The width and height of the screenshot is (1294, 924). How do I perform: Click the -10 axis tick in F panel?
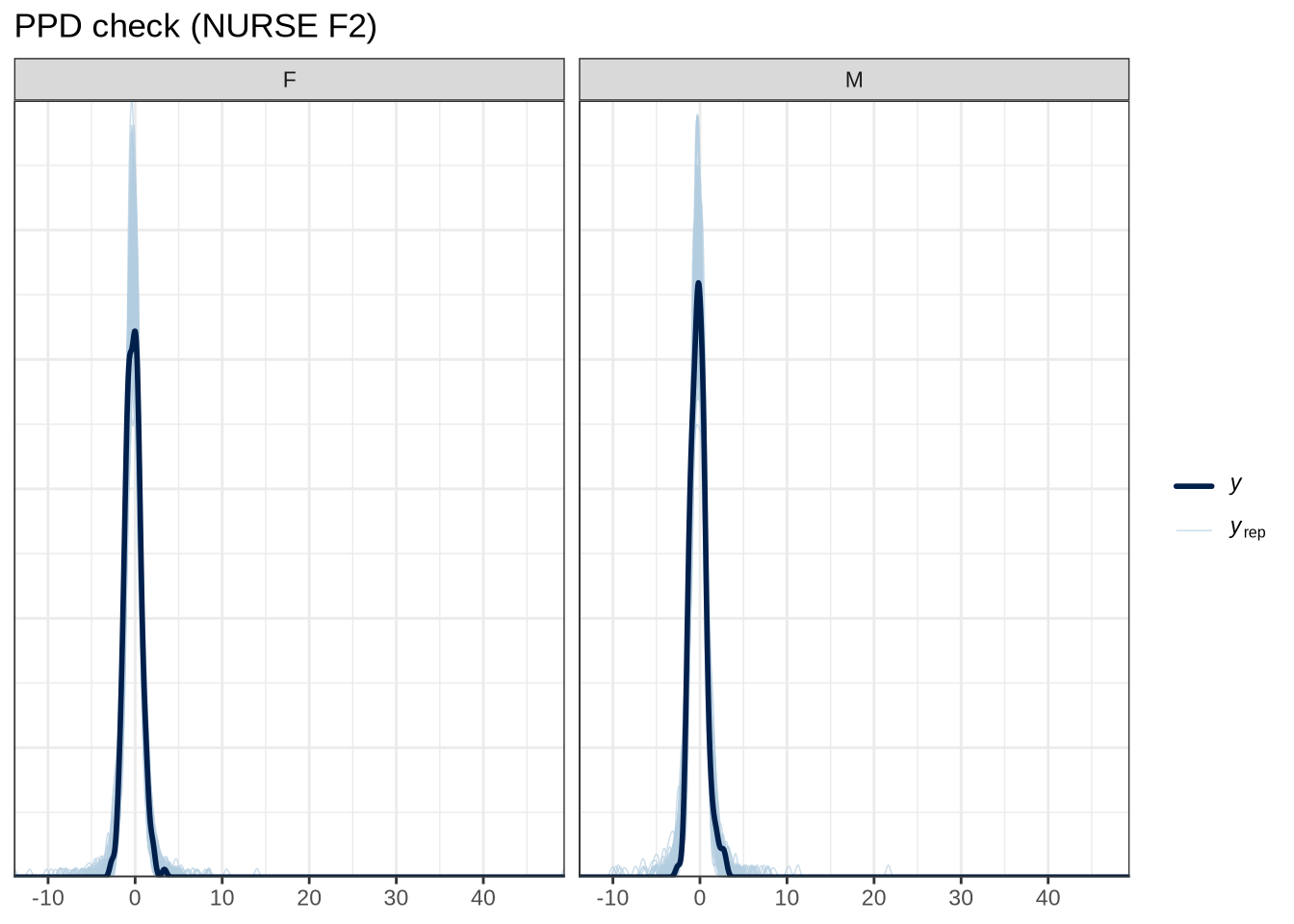coord(48,898)
